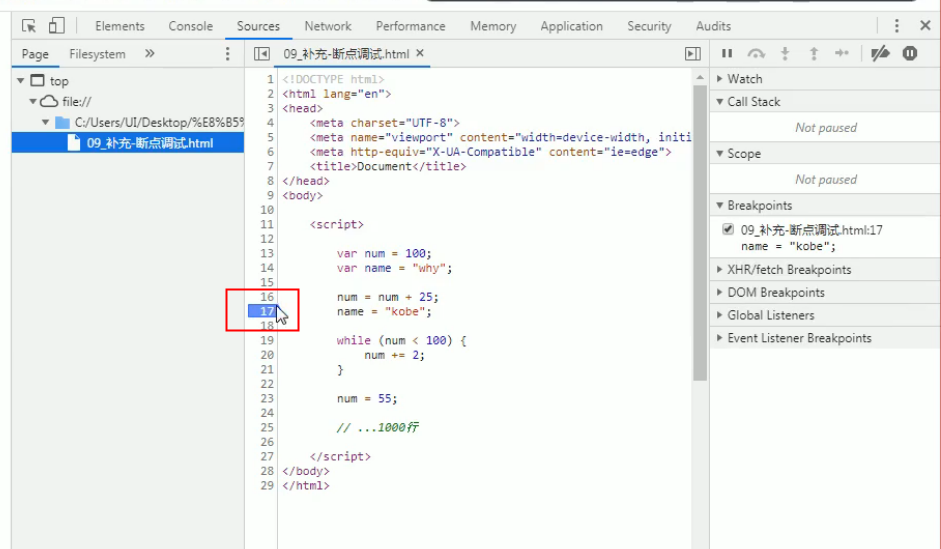Toggle the device toolbar icon
The height and width of the screenshot is (549, 941).
56,26
